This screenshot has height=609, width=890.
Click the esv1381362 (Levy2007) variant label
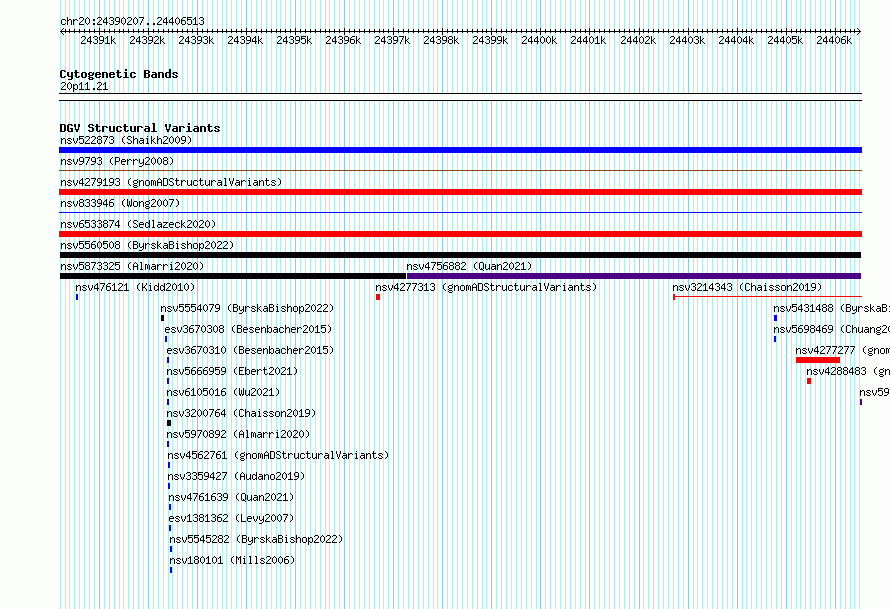[231, 518]
